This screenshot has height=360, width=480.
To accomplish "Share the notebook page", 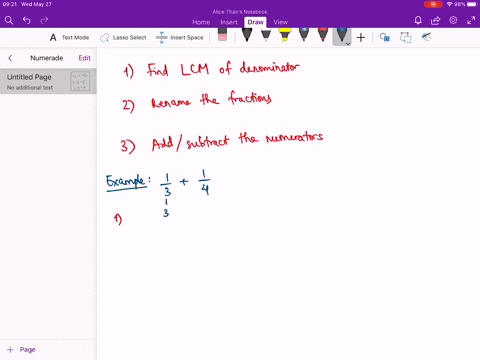I will coord(435,21).
